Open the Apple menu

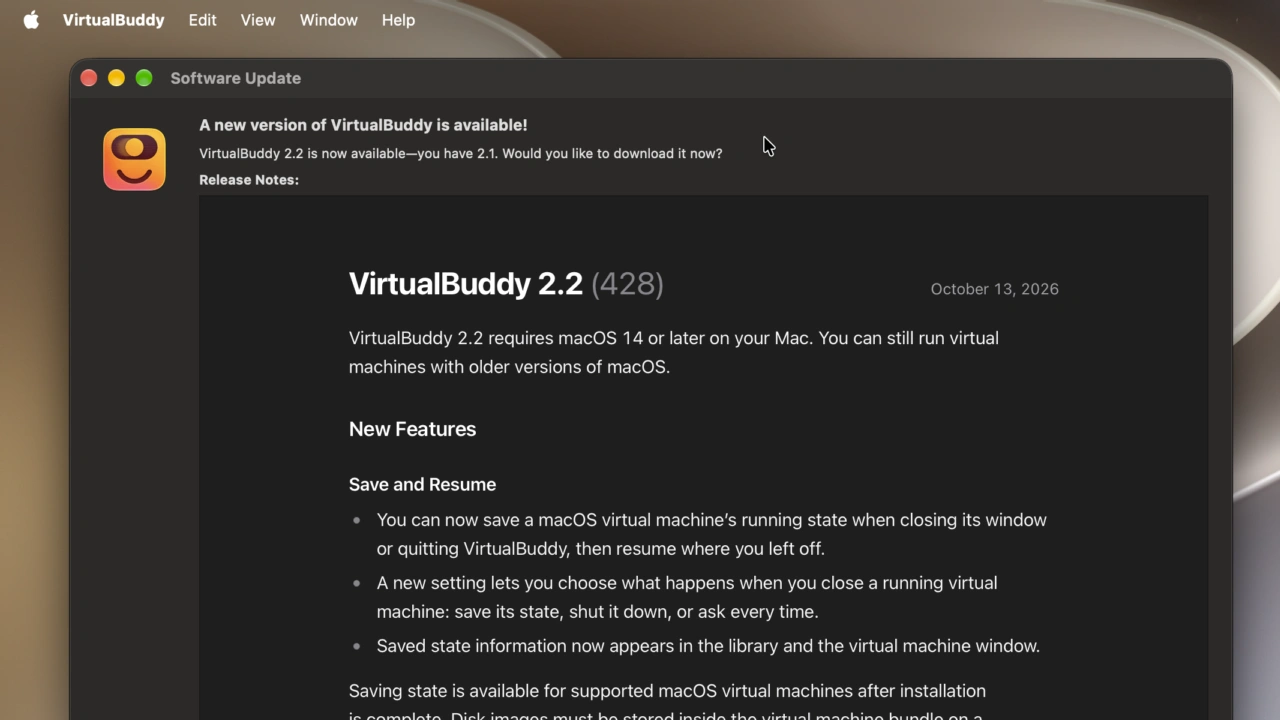[x=31, y=20]
